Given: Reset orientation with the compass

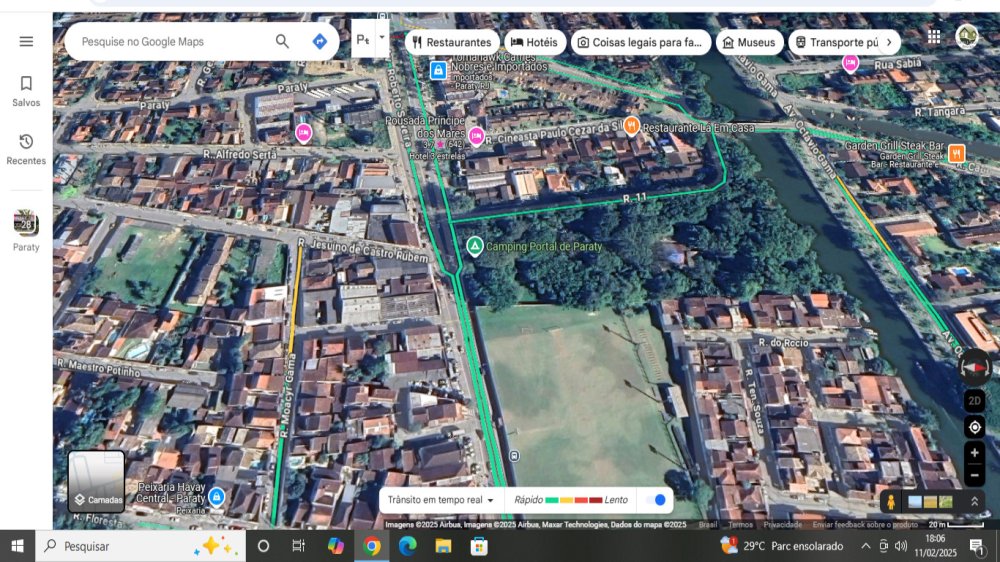Looking at the screenshot, I should point(975,367).
